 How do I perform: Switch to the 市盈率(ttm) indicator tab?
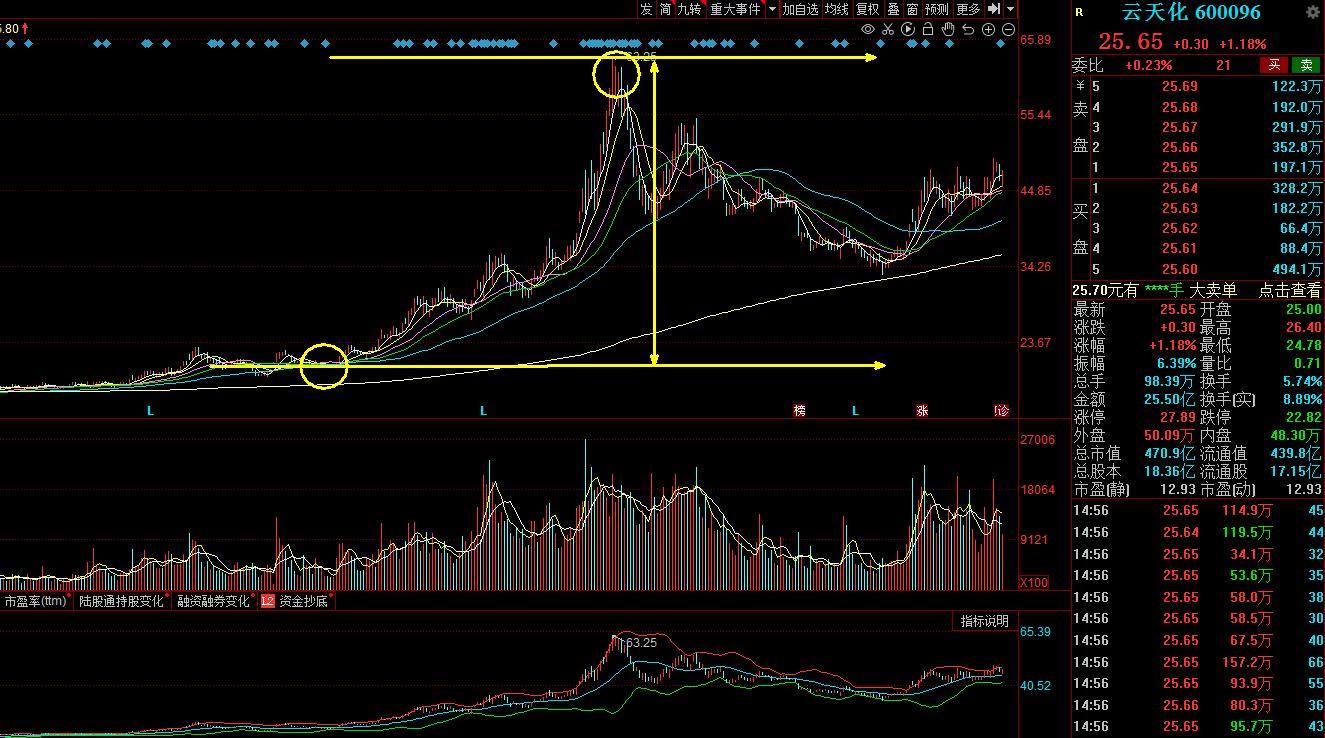[36, 602]
